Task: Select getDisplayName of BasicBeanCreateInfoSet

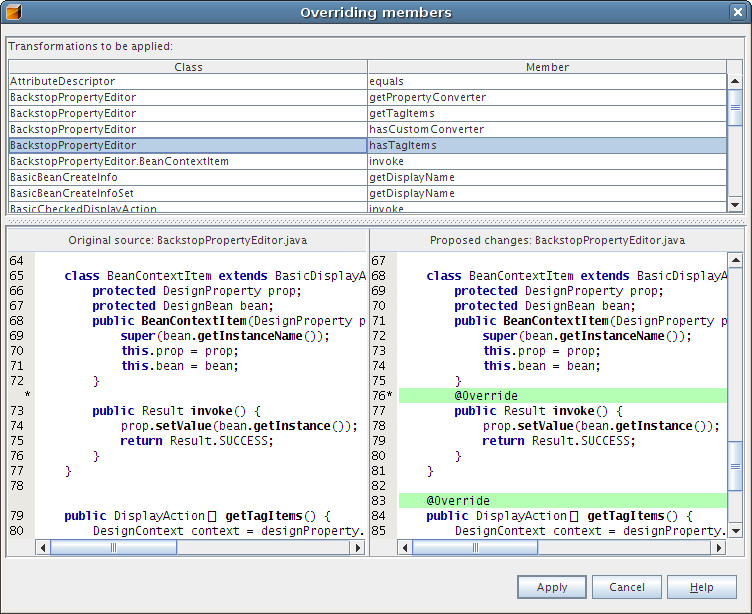Action: [x=547, y=193]
